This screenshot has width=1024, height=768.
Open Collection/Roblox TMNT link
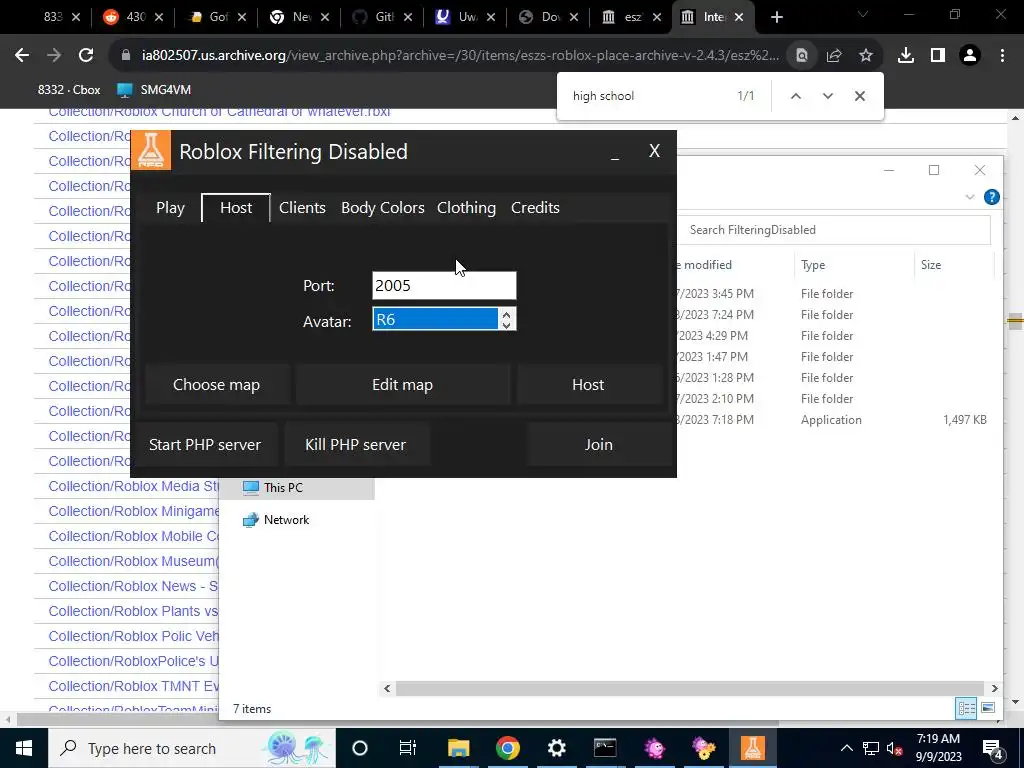coord(133,686)
